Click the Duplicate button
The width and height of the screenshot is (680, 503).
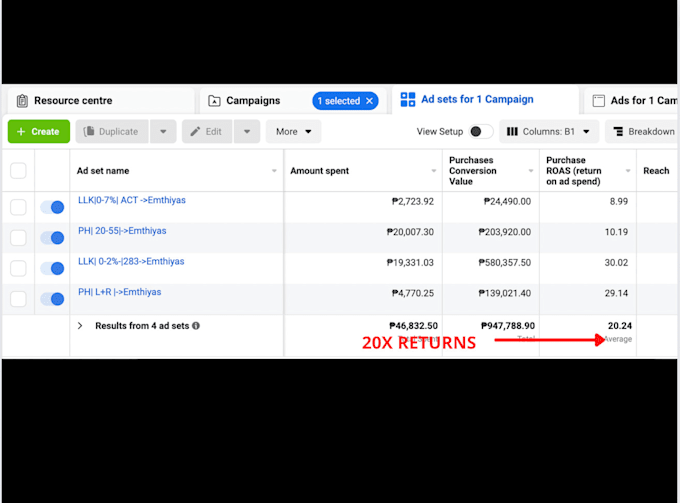(x=112, y=131)
